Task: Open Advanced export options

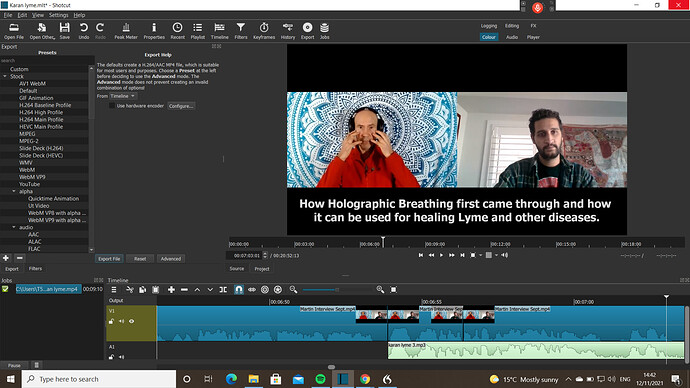Action: click(171, 259)
